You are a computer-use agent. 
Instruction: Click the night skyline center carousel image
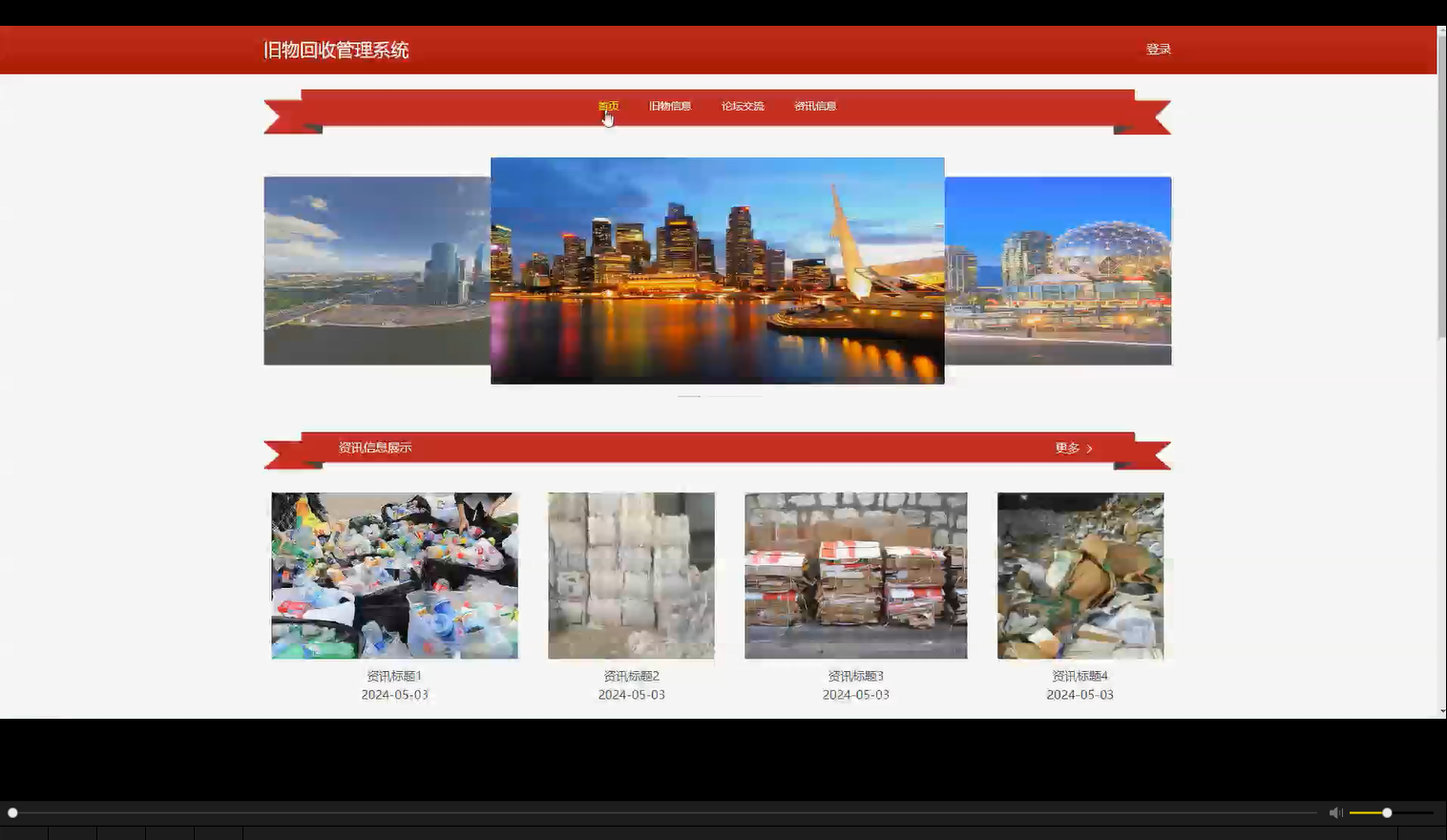(x=717, y=270)
